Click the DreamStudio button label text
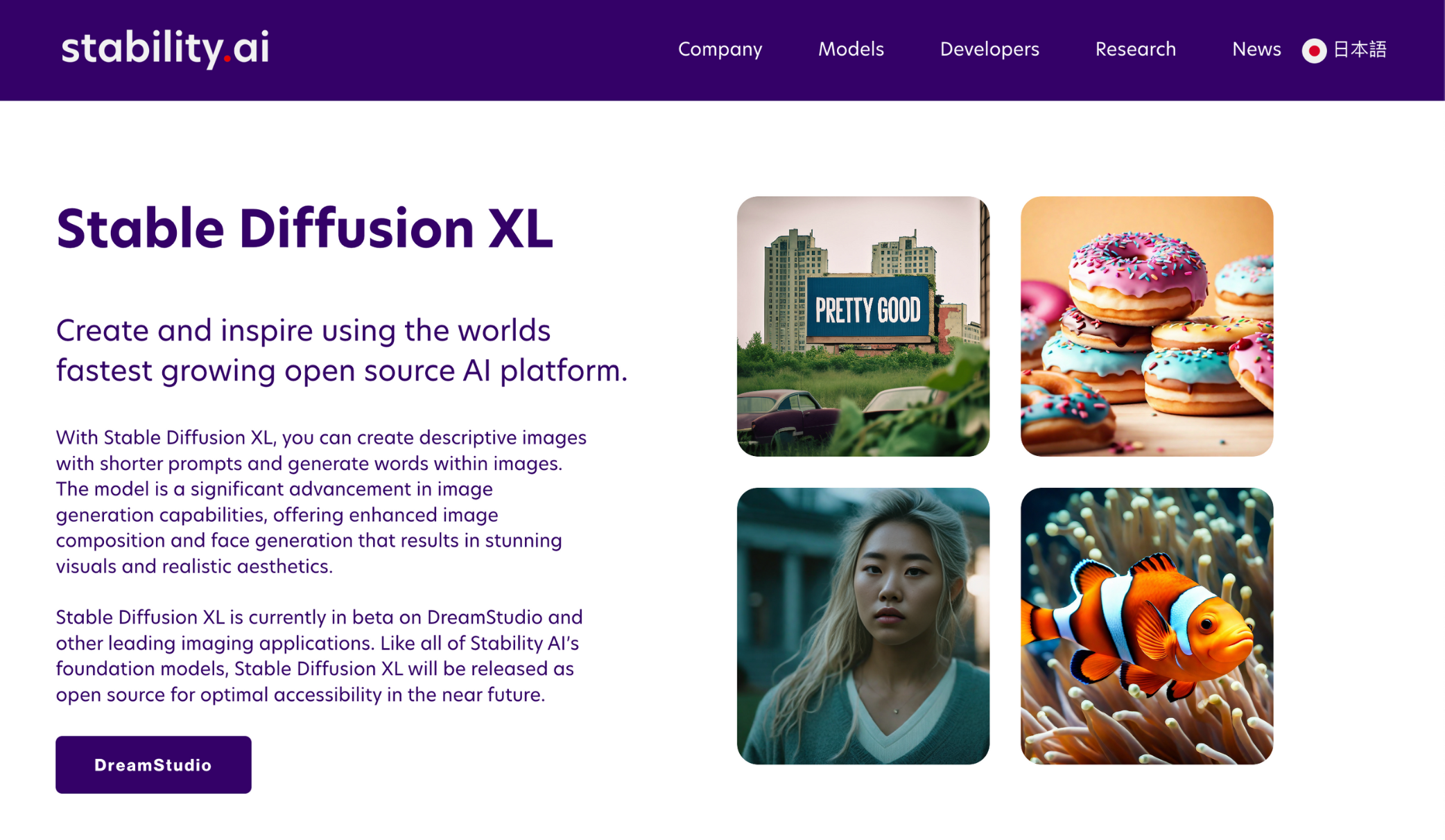The height and width of the screenshot is (840, 1445). 153,764
